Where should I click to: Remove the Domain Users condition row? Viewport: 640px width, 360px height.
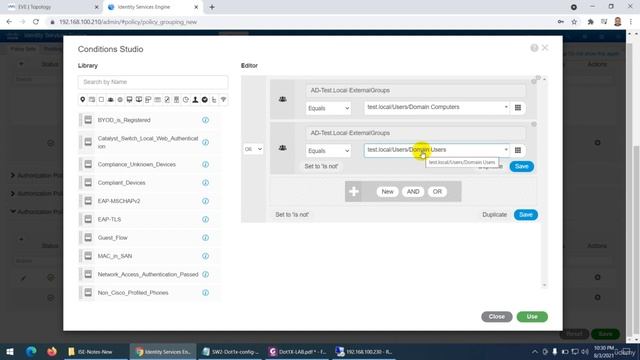(534, 124)
